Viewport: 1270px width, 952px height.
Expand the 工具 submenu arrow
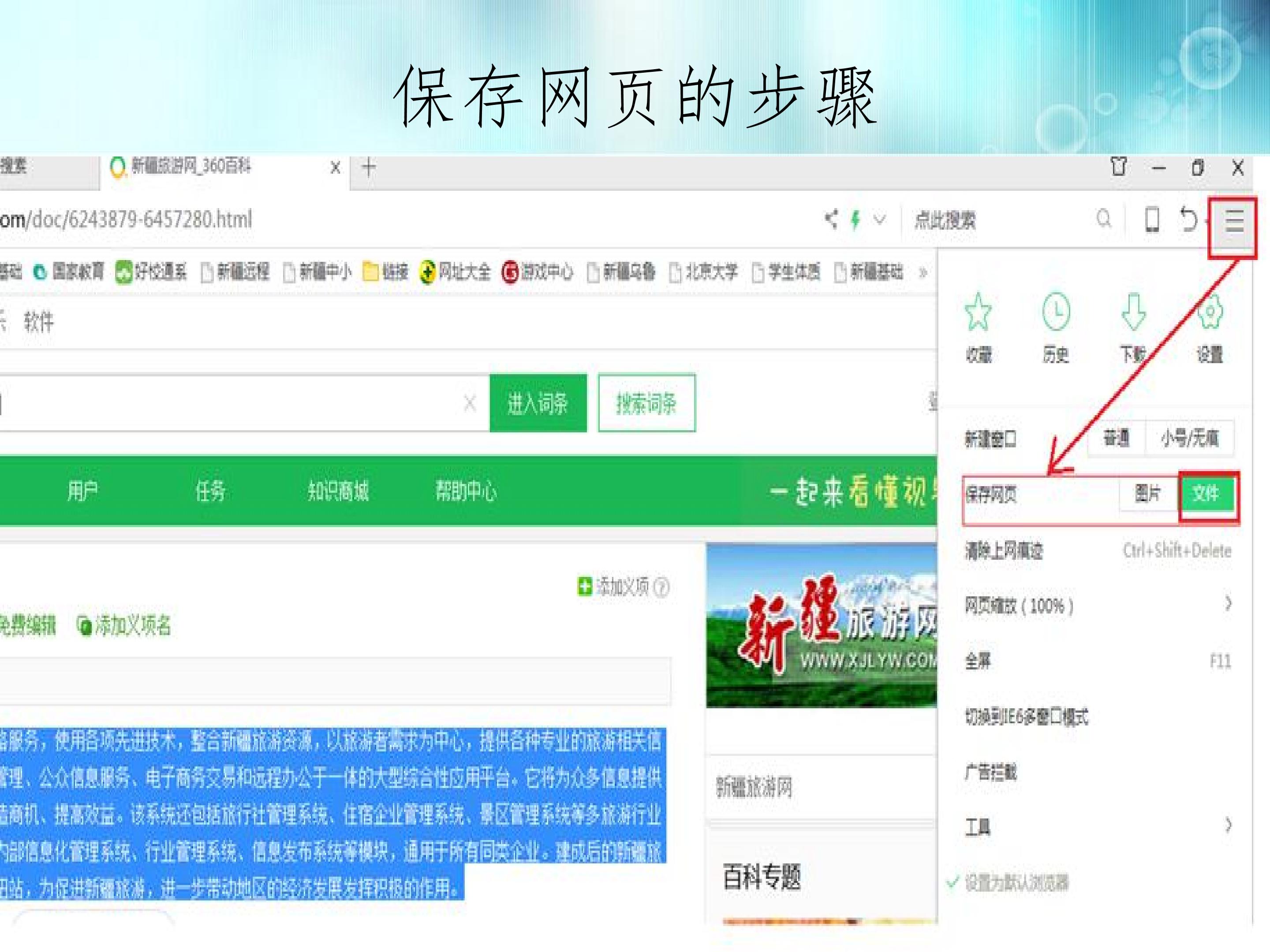(1228, 825)
